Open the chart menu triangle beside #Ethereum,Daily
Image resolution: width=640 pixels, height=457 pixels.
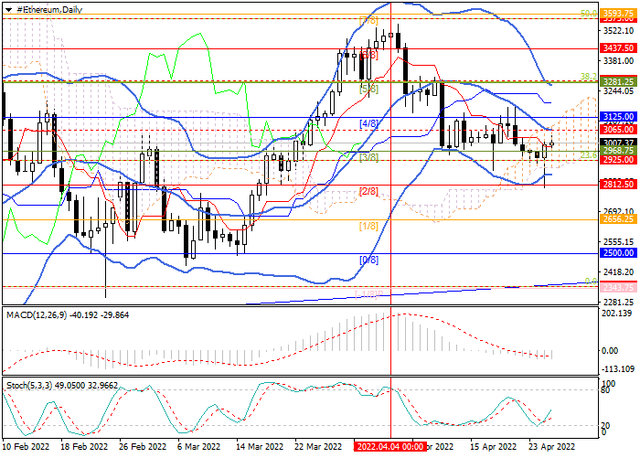[x=9, y=10]
